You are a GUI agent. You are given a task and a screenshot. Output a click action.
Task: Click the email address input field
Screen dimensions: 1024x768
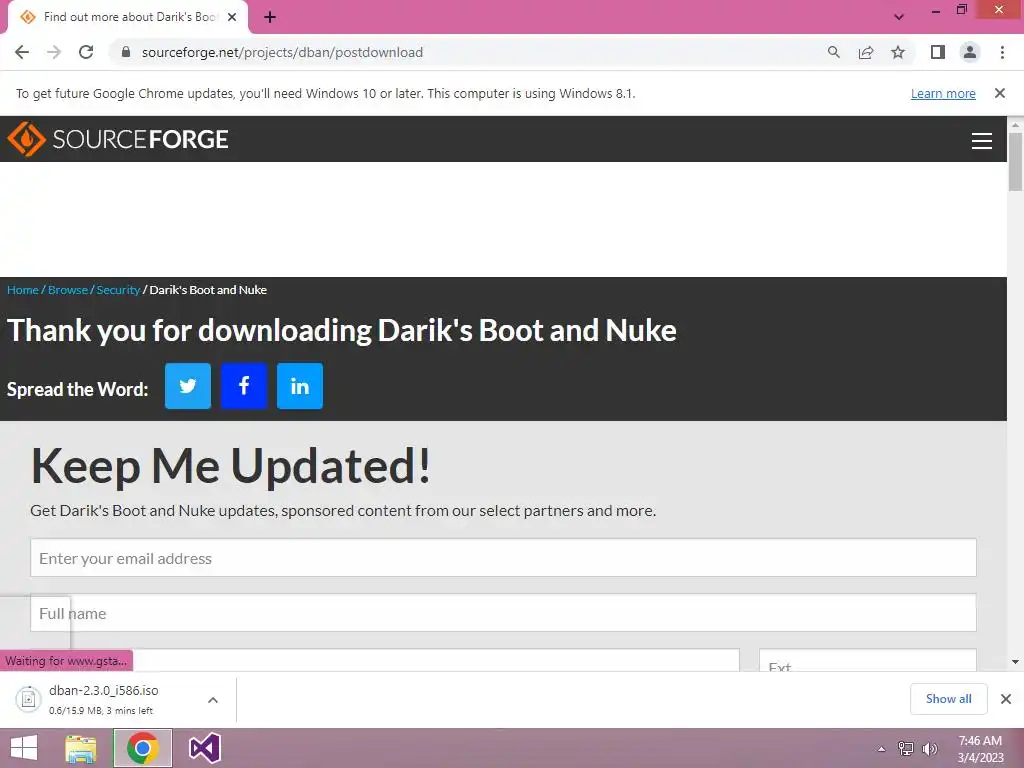click(x=504, y=558)
